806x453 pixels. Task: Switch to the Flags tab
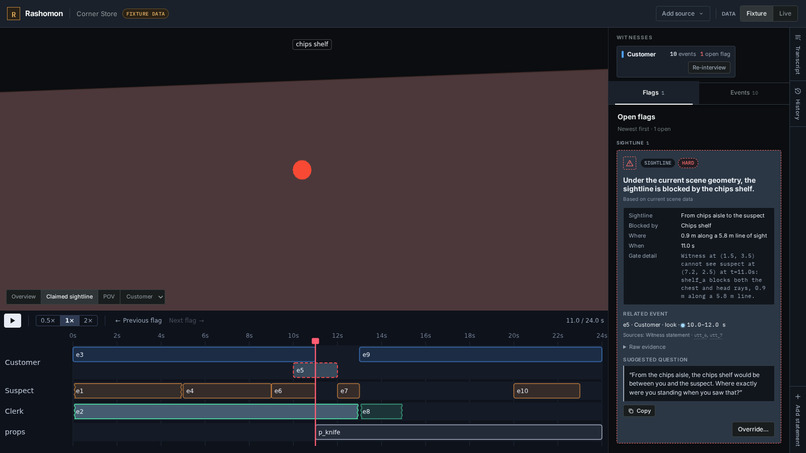tap(653, 93)
